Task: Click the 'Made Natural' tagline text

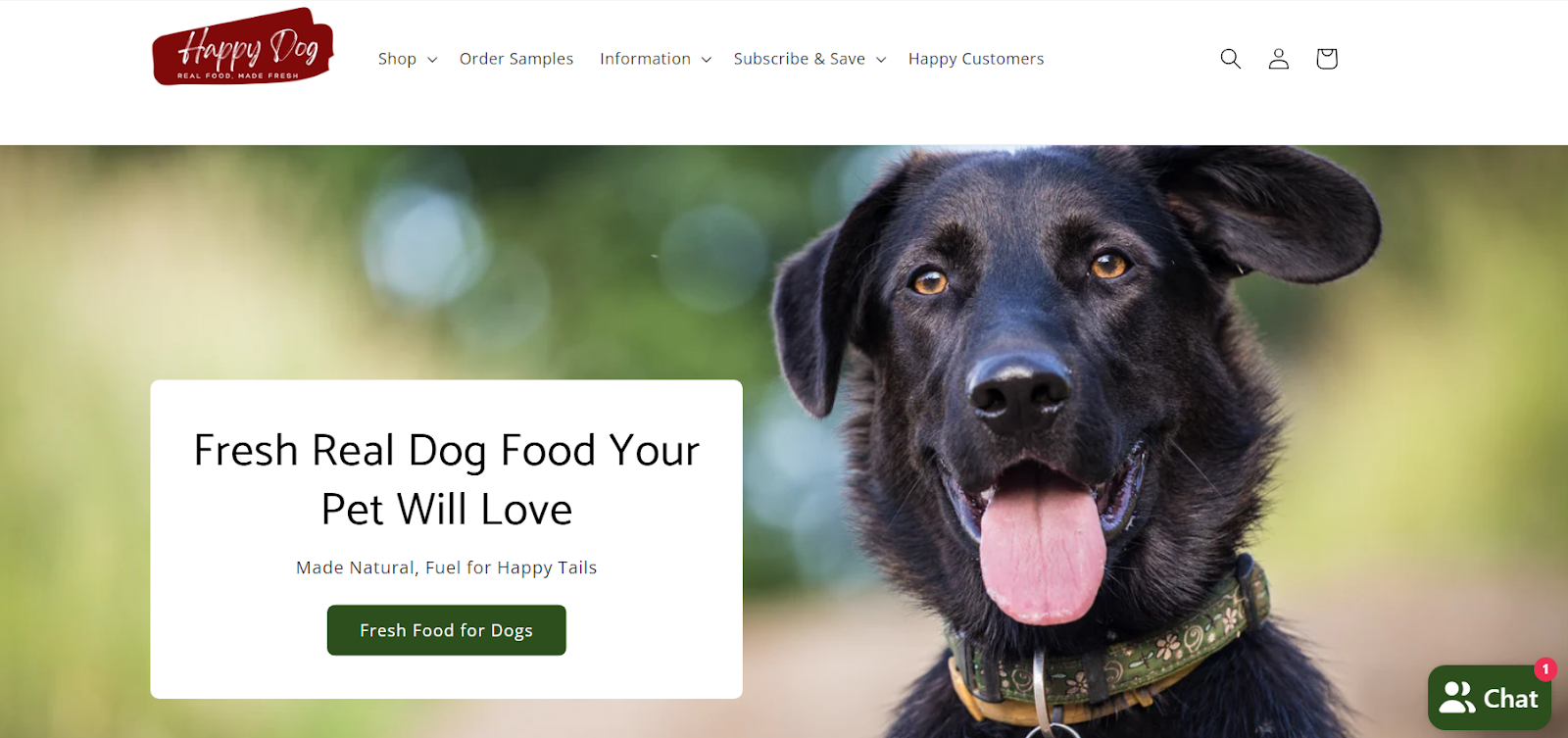Action: [447, 567]
